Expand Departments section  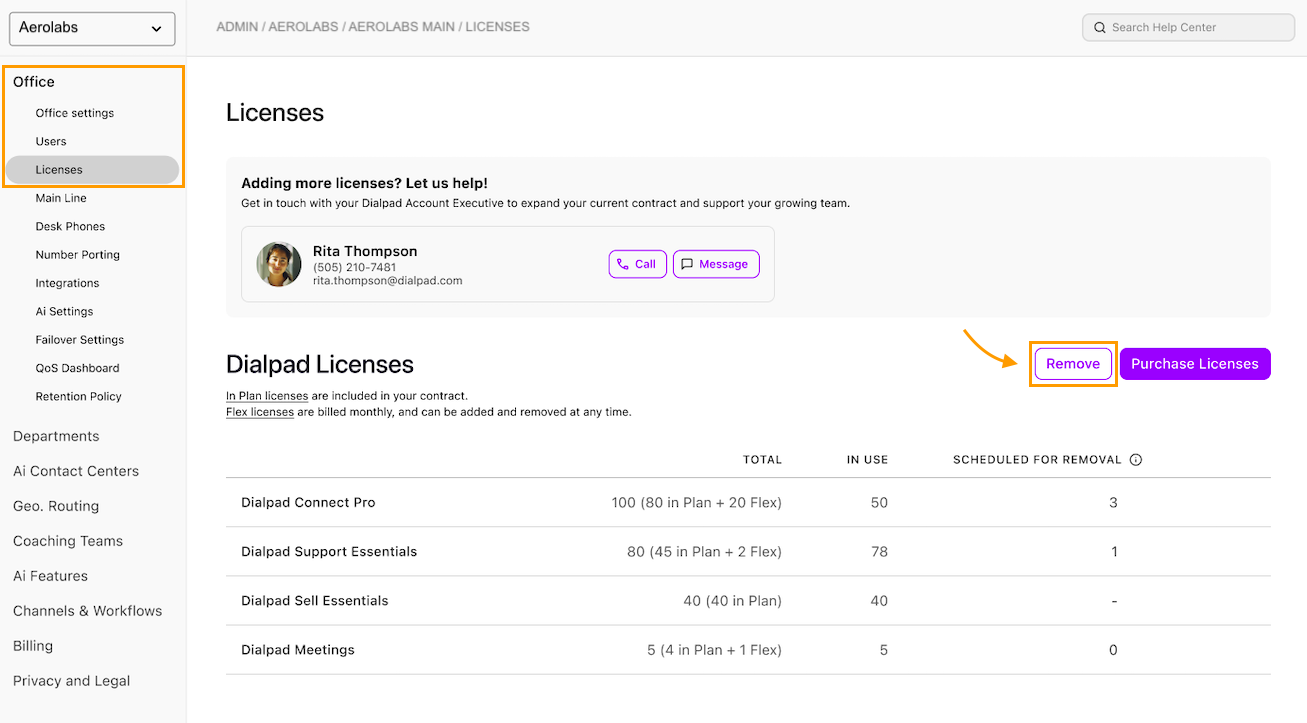(56, 436)
